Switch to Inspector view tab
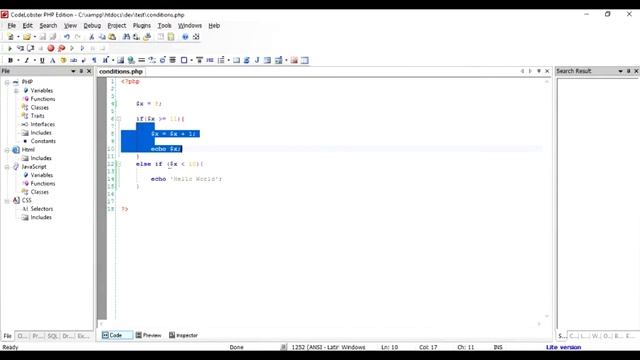Screen dimensions: 640x360 [x=183, y=335]
